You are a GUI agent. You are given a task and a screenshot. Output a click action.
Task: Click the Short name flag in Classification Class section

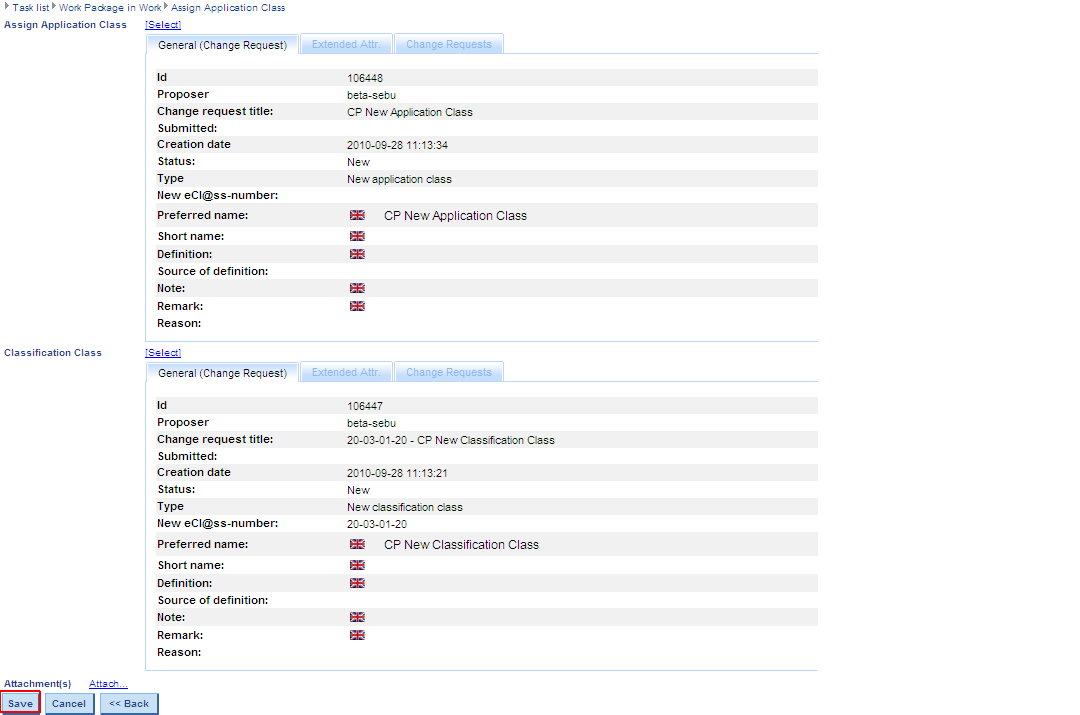coord(357,565)
